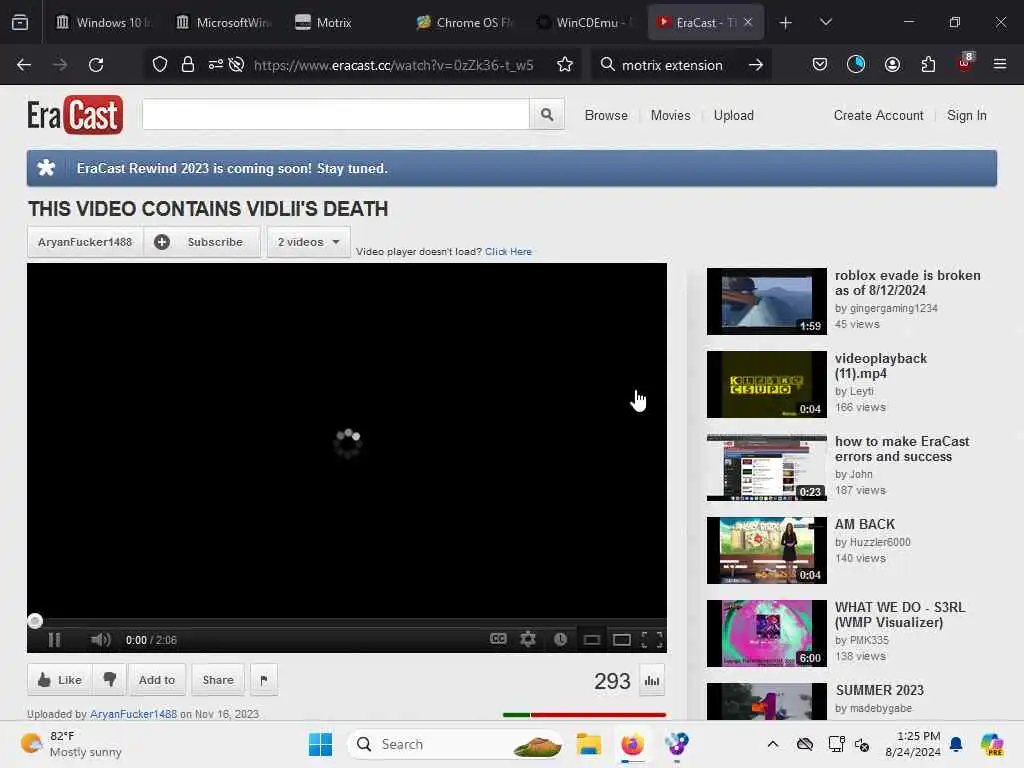The image size is (1024, 768).
Task: Click the 'Click Here' player link
Action: pos(508,251)
